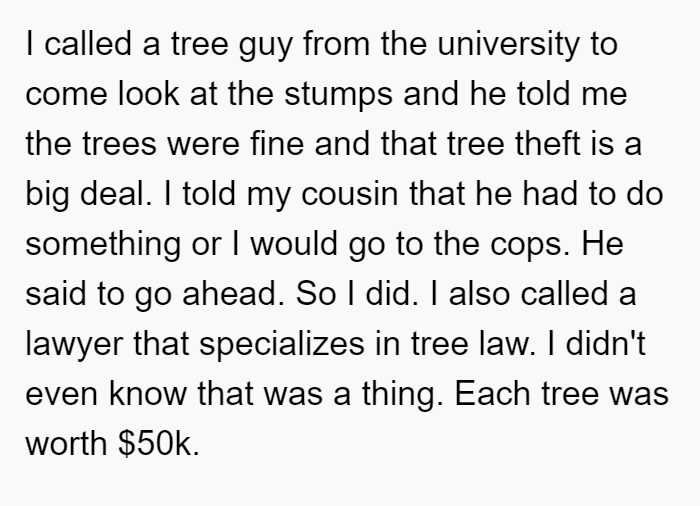Click the word "know" in the text

(x=148, y=394)
